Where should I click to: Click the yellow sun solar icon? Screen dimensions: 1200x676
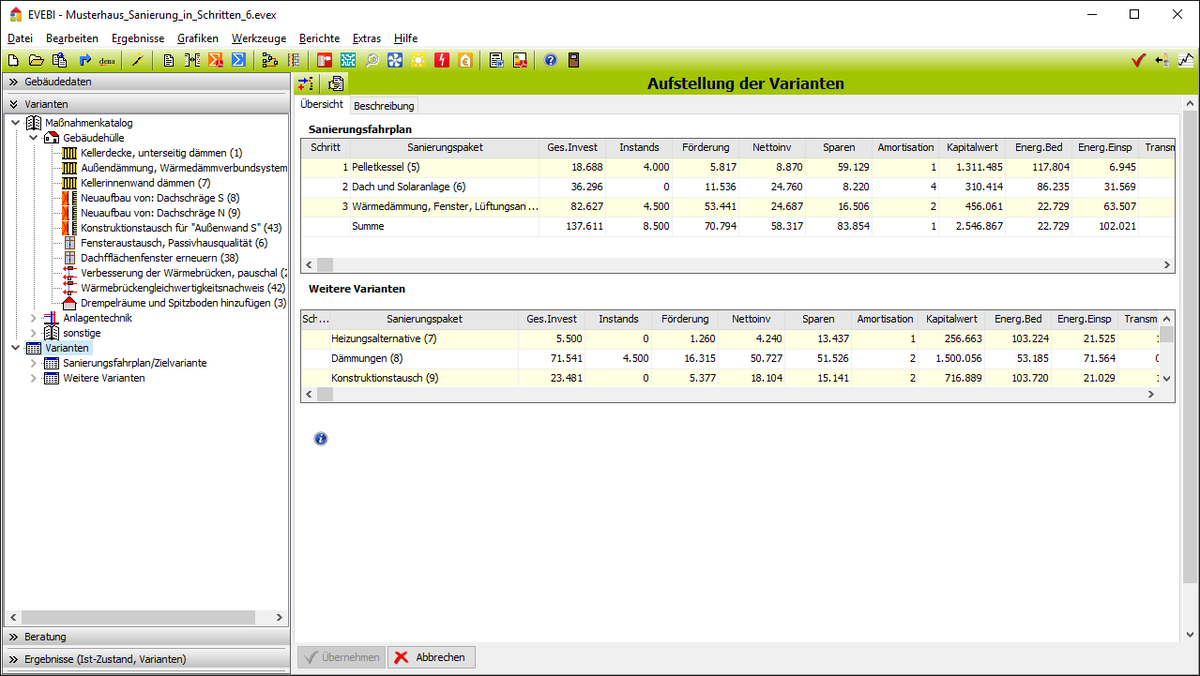click(417, 60)
